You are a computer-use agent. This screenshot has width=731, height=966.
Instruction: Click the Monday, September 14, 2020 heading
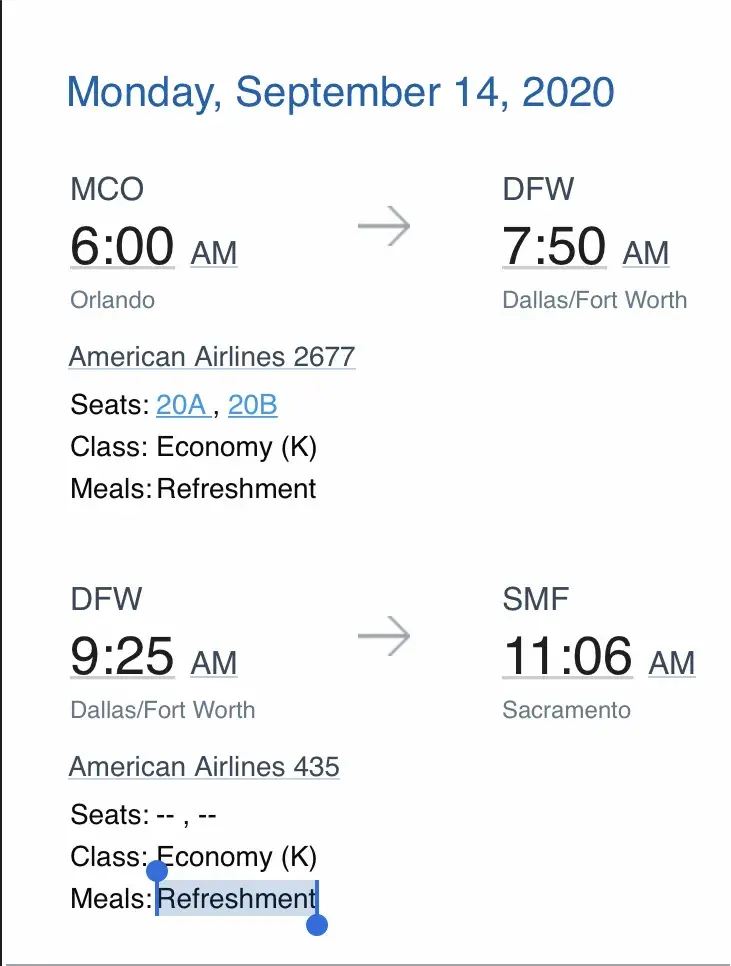340,92
